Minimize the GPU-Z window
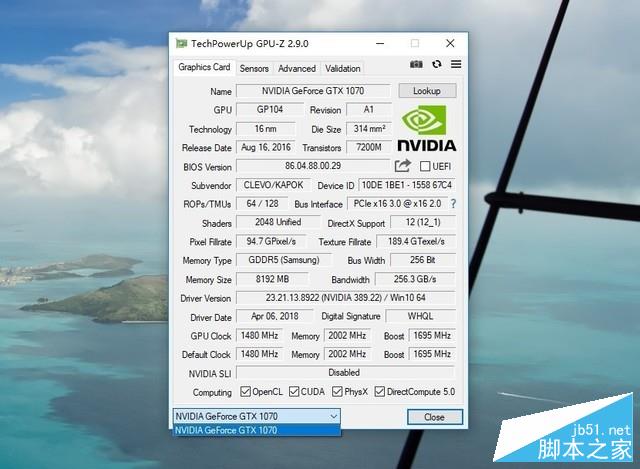Viewport: 640px width, 469px height. click(380, 43)
